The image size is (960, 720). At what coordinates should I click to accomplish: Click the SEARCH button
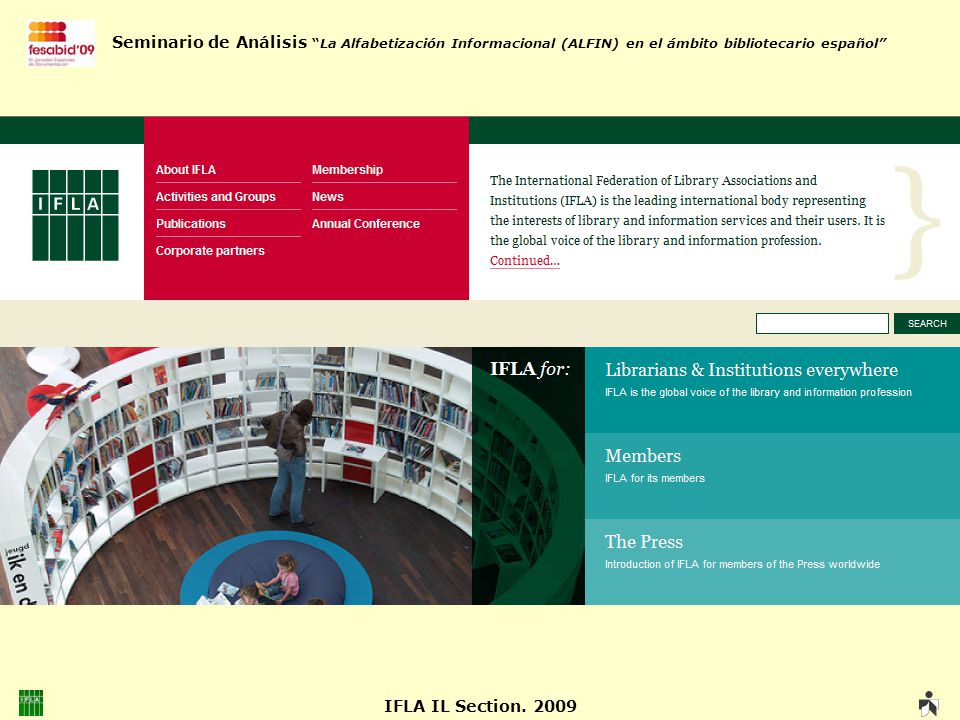pos(927,323)
